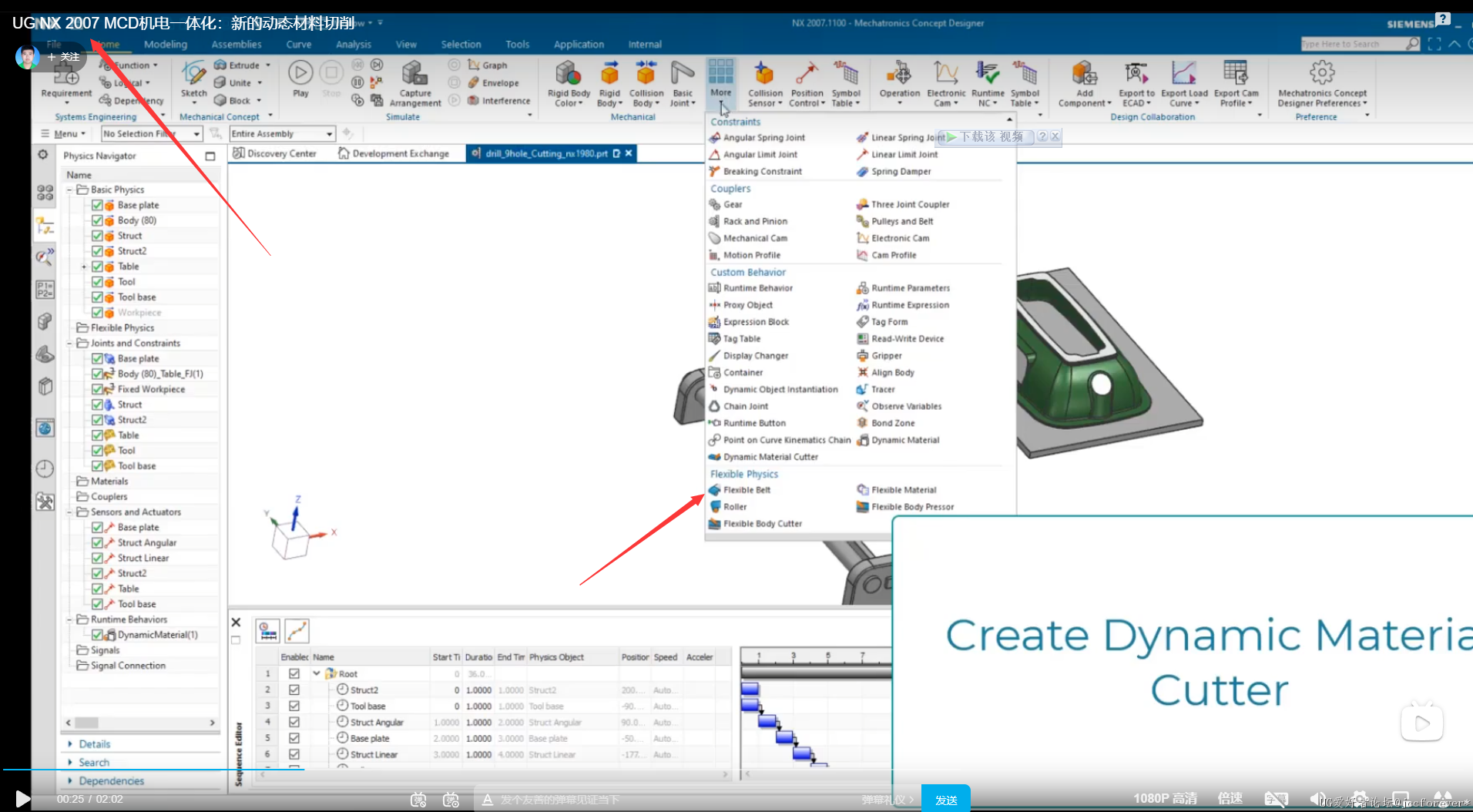Switch to the Discovery Center tab
Screen dimensions: 1473x812
click(275, 153)
